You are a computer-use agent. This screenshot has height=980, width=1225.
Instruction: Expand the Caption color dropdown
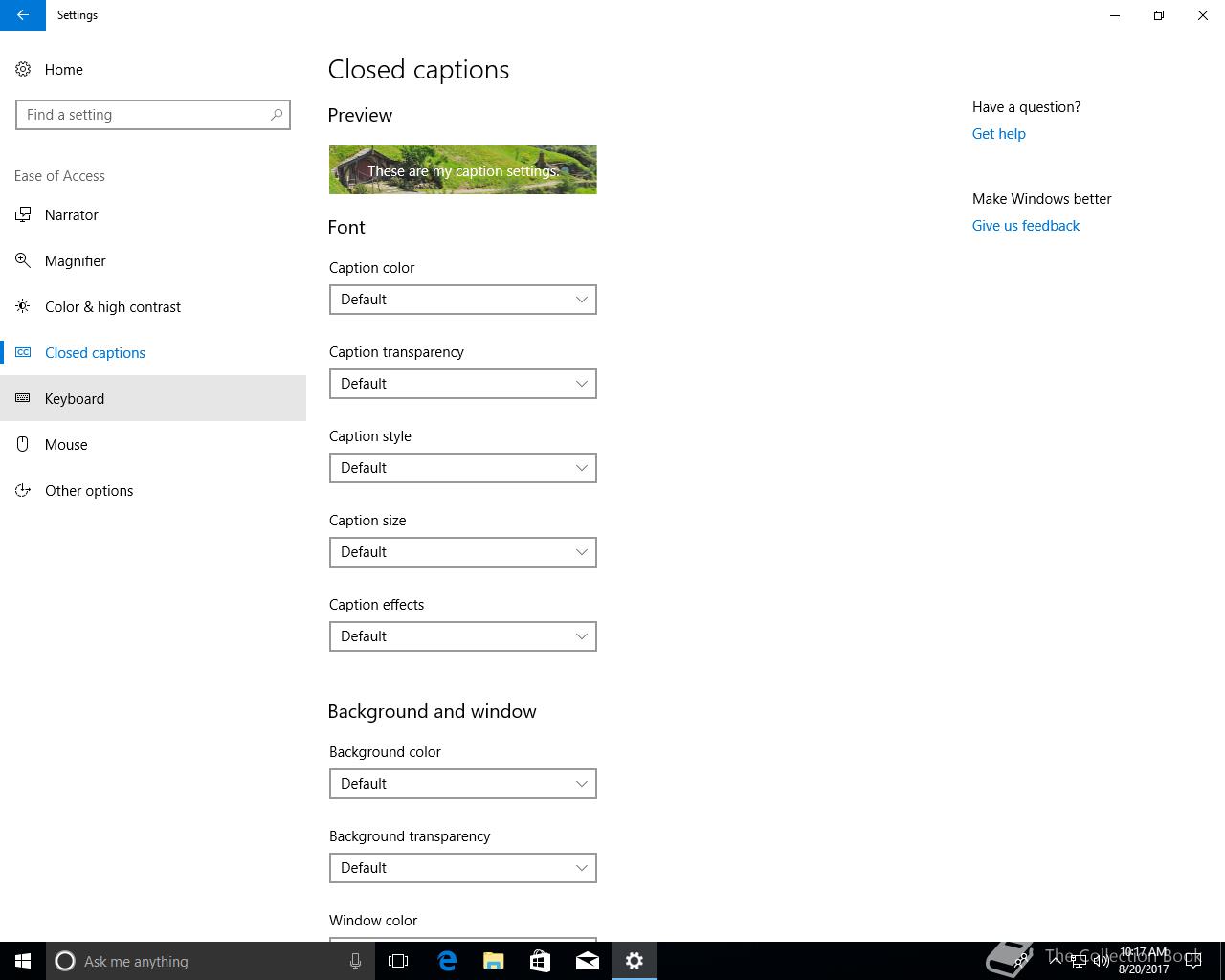click(463, 300)
